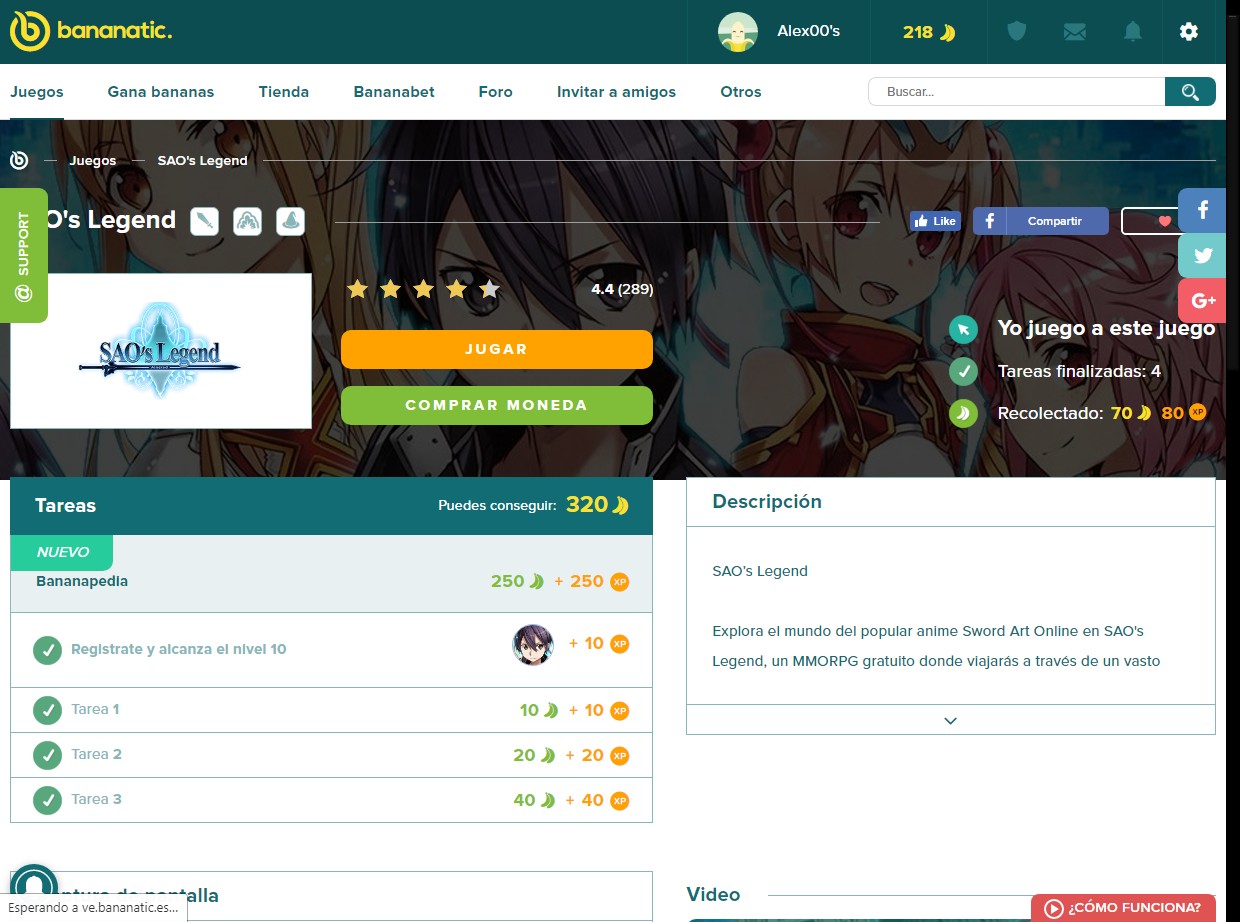Click the Tarea 2 label
1240x922 pixels.
(96, 754)
